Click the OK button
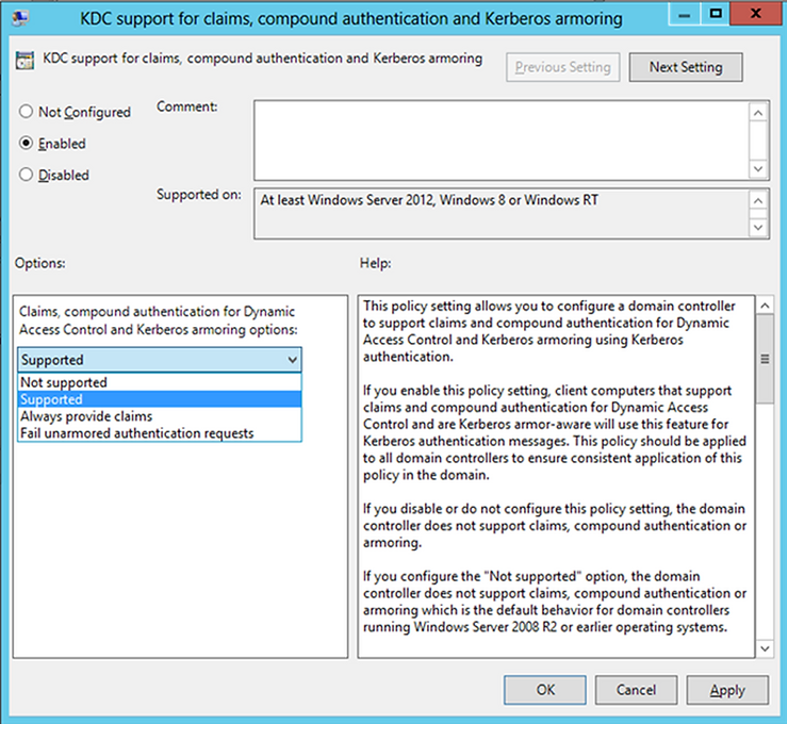Viewport: 787px width, 729px height. 545,690
